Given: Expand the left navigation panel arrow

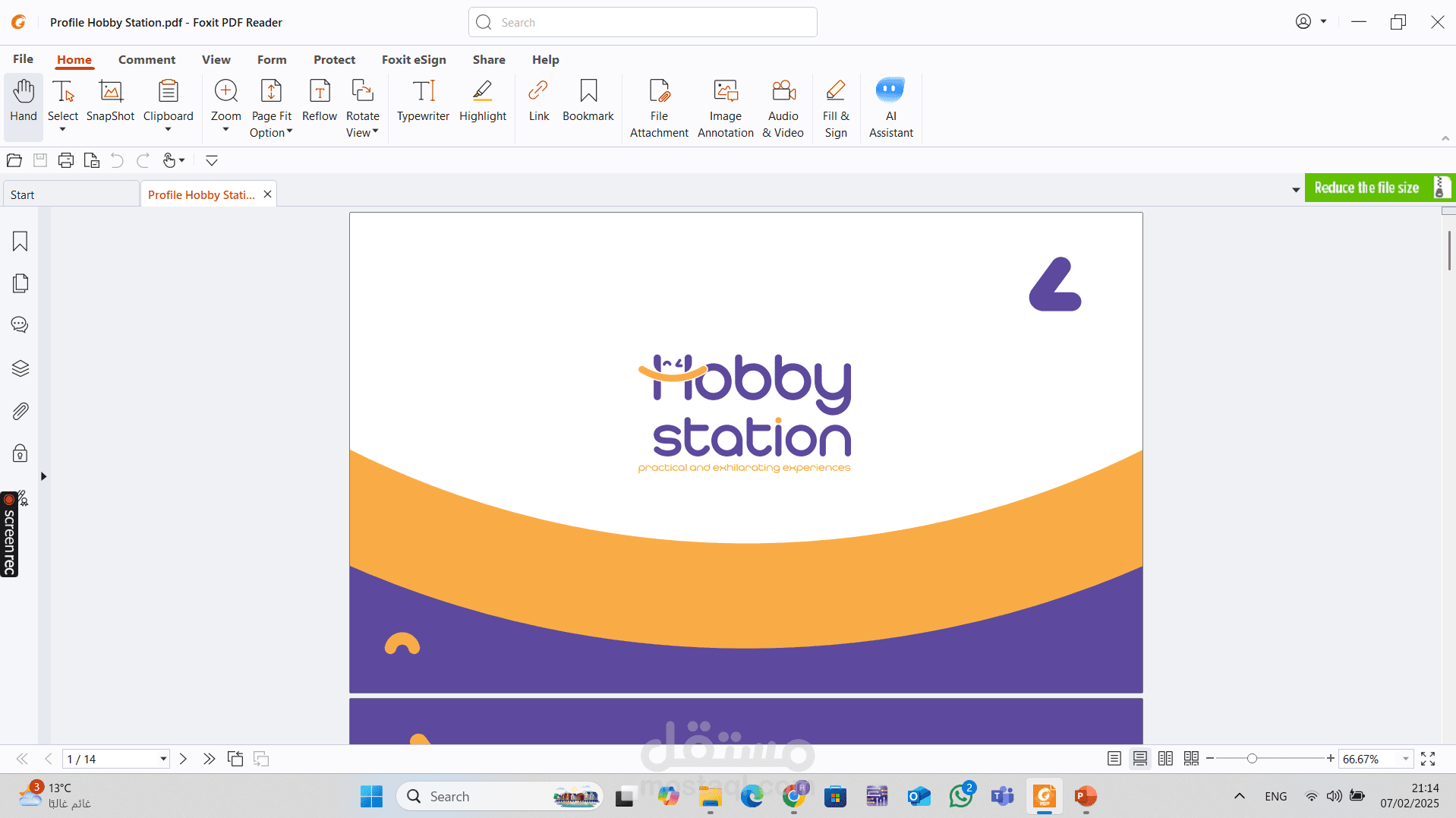Looking at the screenshot, I should pyautogui.click(x=44, y=476).
